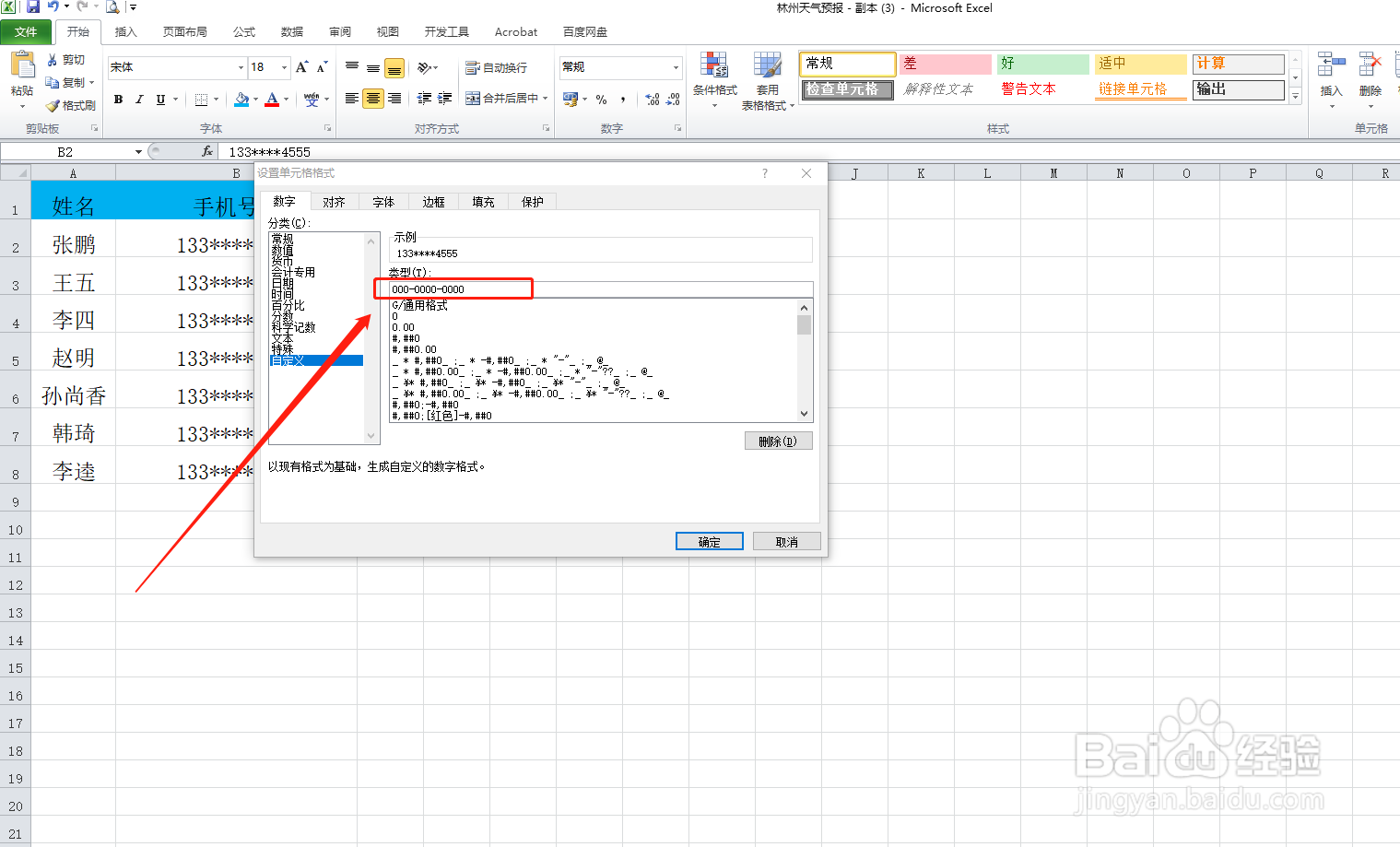Screen dimensions: 1400x847
Task: Toggle center horizontal alignment
Action: [373, 99]
